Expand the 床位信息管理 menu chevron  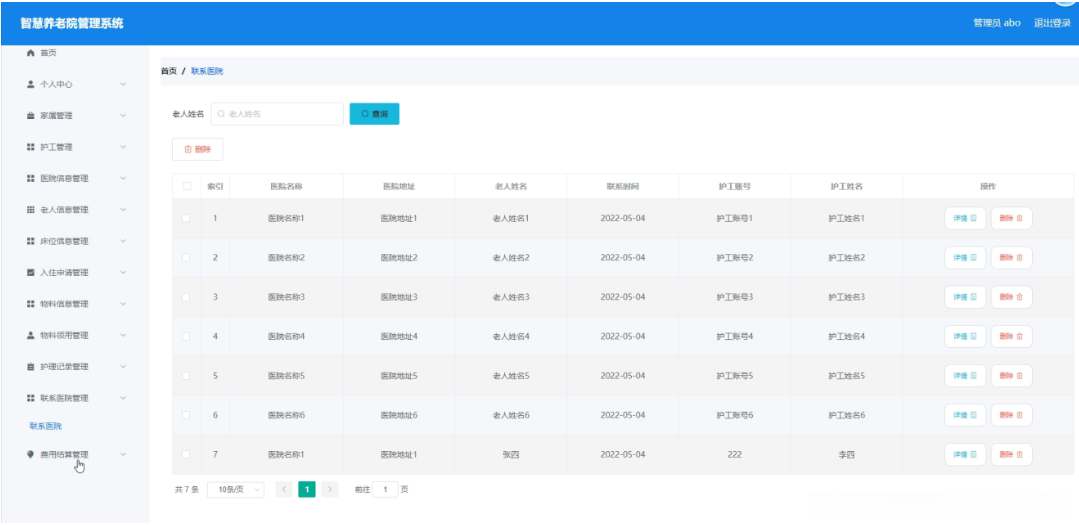[x=123, y=242]
